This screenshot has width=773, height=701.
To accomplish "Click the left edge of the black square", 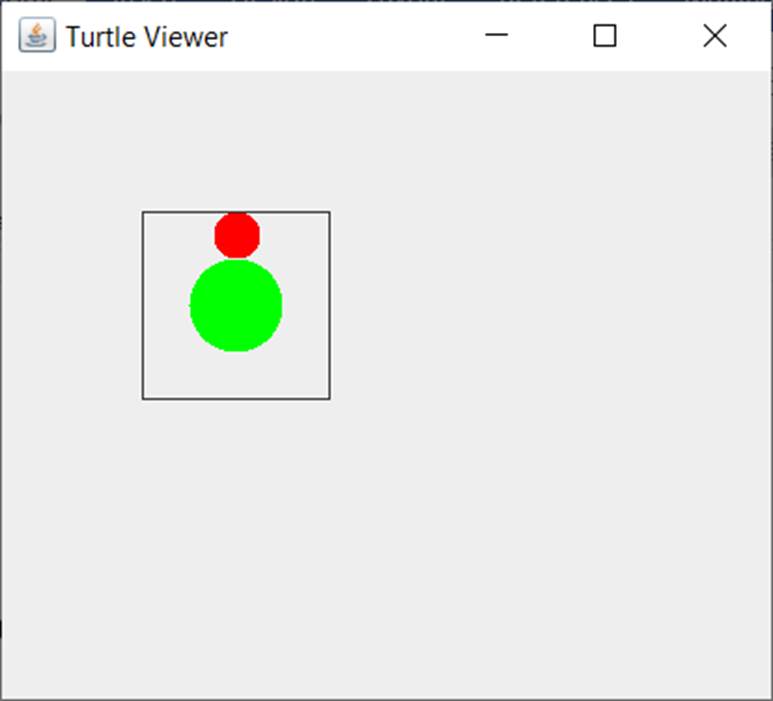I will (x=143, y=305).
